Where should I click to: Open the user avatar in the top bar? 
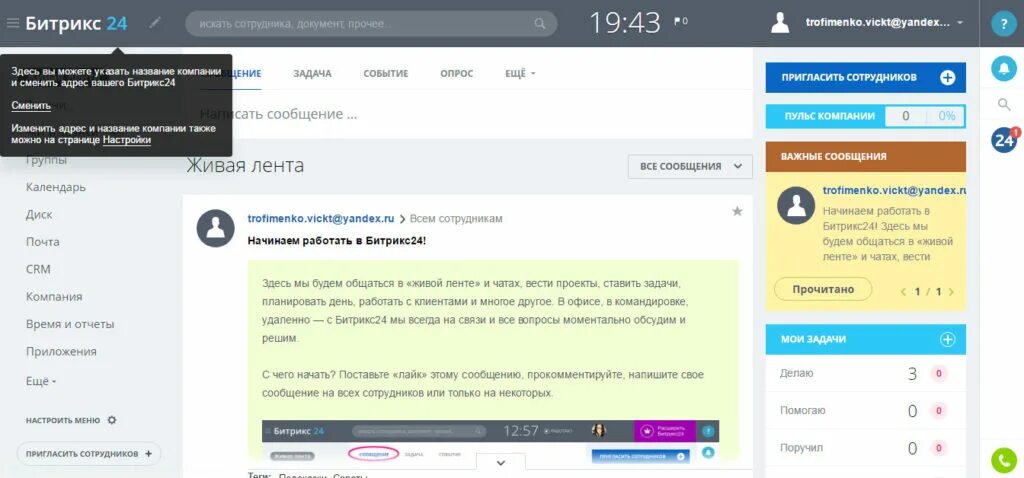[780, 22]
